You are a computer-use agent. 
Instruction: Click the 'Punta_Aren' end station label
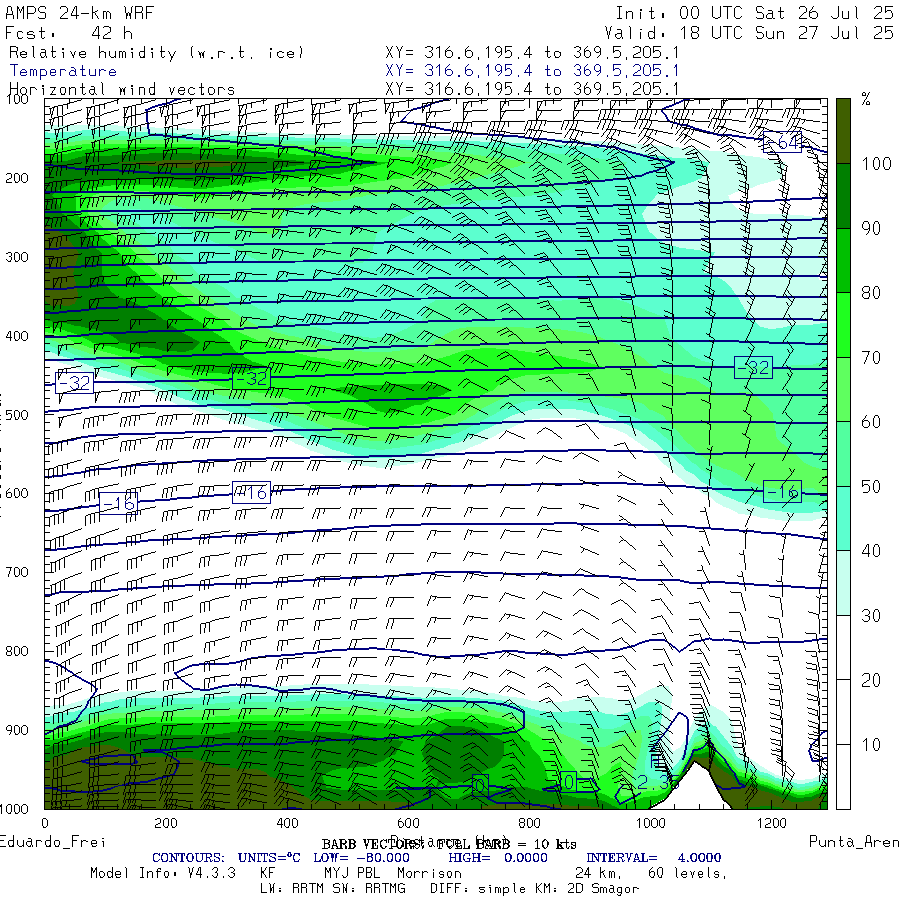854,842
